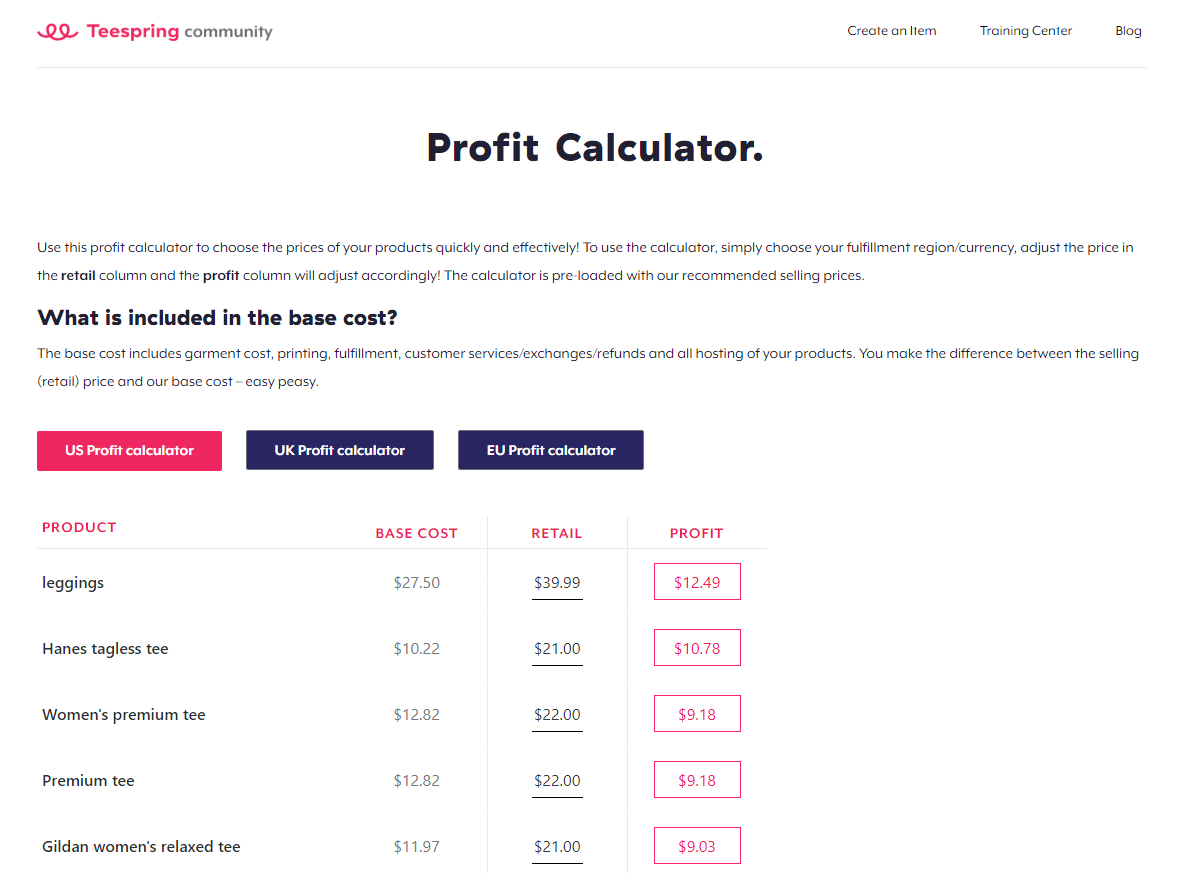
Task: Select the $10.78 profit value
Action: (x=697, y=647)
